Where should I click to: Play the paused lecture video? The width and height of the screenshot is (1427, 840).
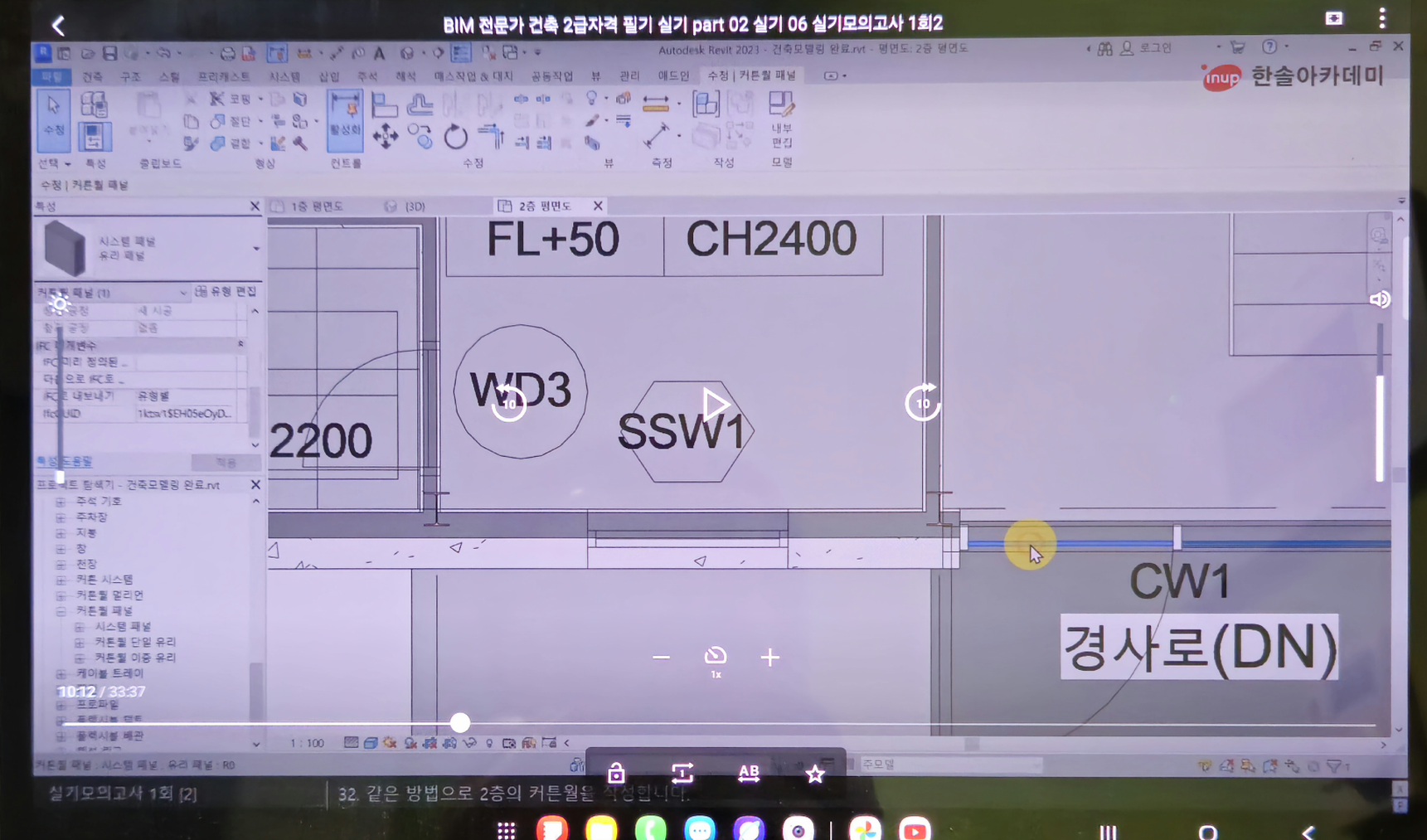[715, 405]
